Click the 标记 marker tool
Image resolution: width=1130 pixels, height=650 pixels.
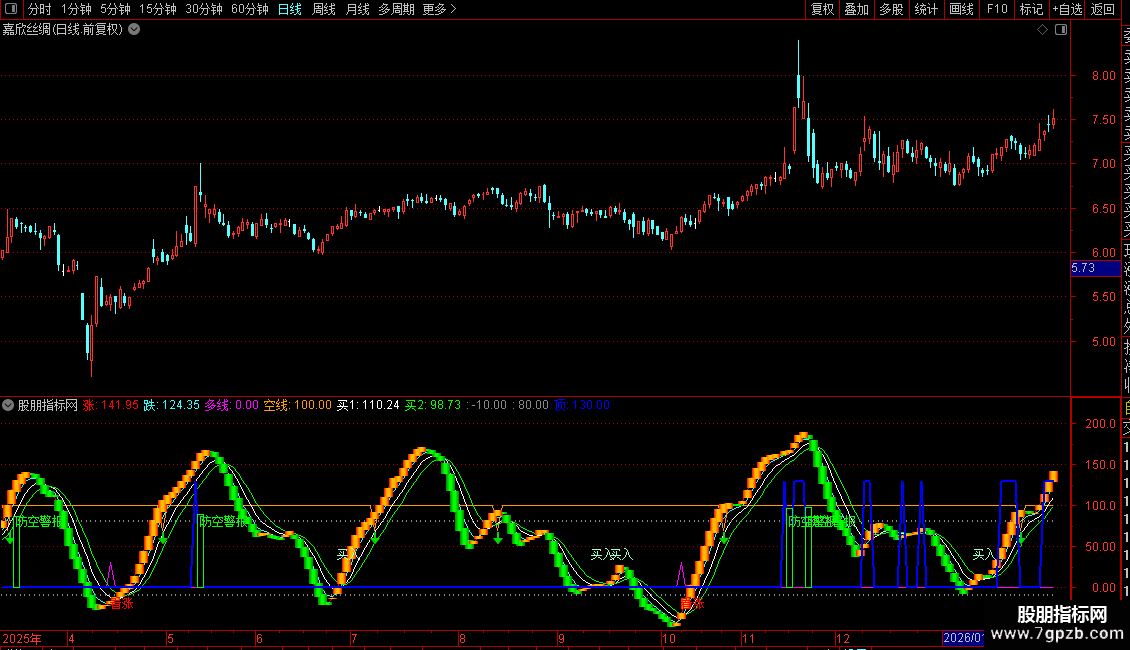1031,10
